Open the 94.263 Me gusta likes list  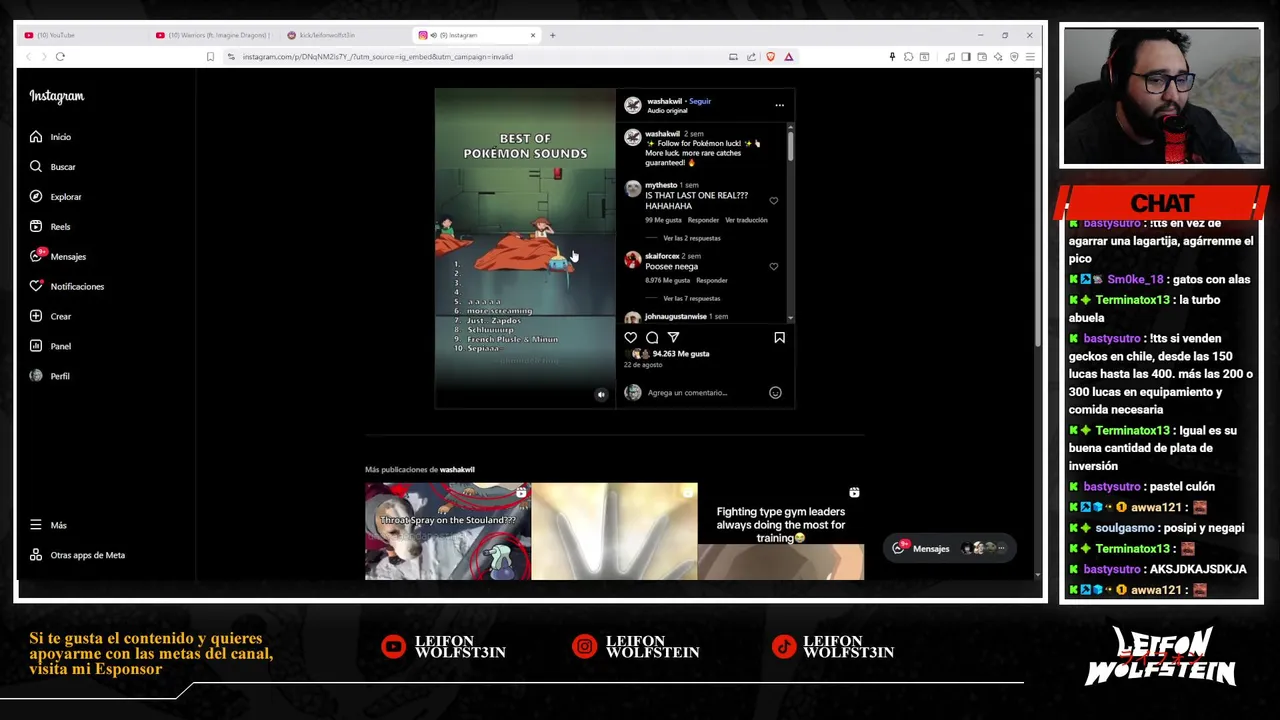680,354
